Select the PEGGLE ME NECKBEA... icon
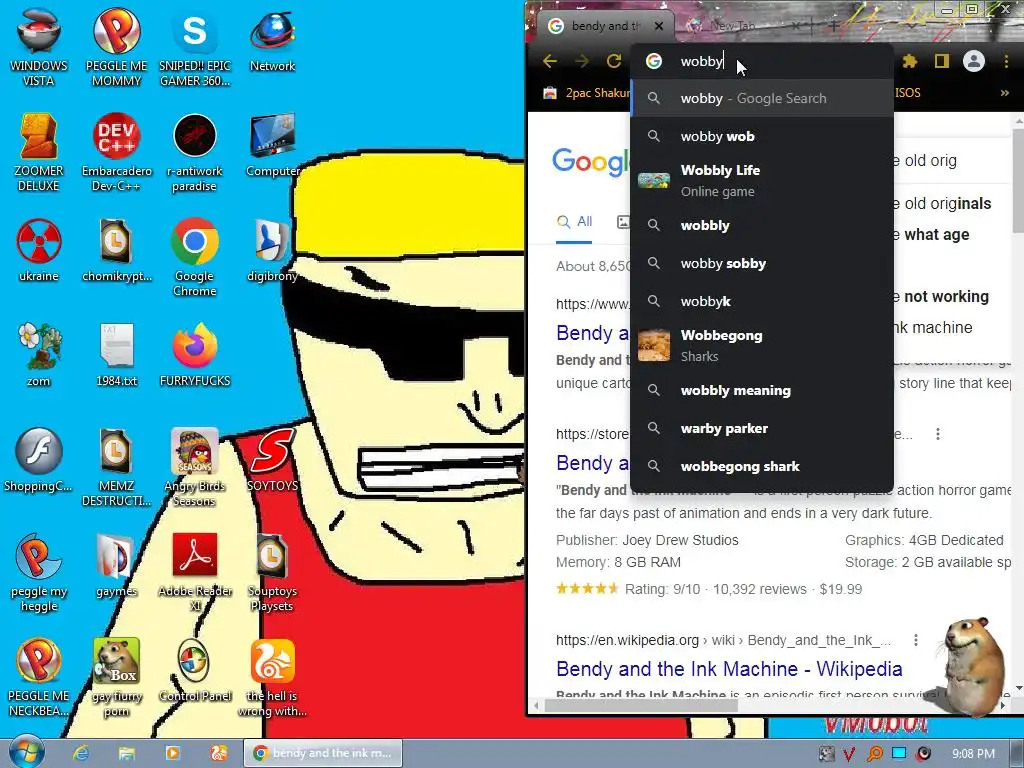Viewport: 1024px width, 768px height. [x=39, y=679]
